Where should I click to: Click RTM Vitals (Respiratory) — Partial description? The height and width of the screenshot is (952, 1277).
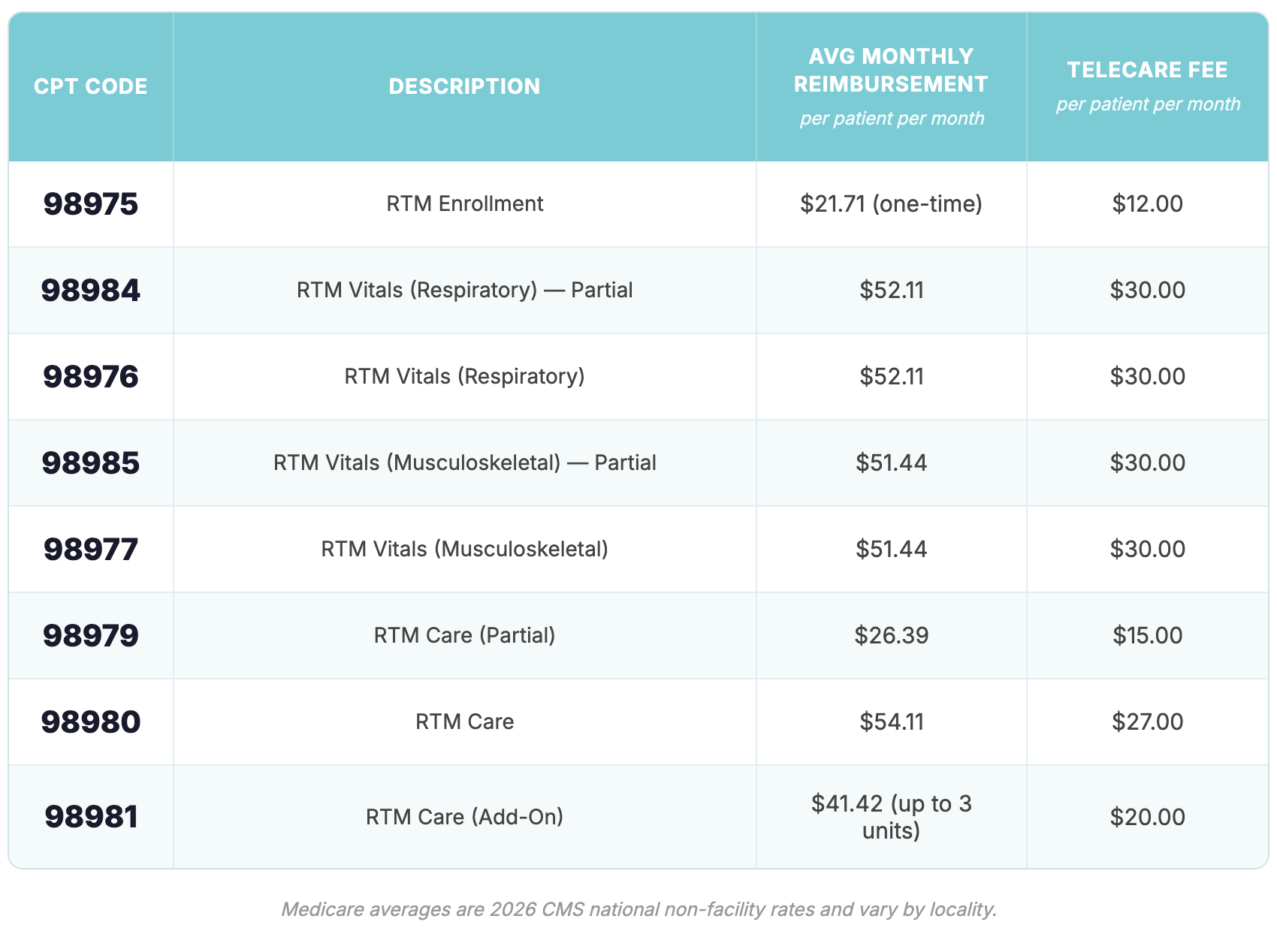coord(464,291)
